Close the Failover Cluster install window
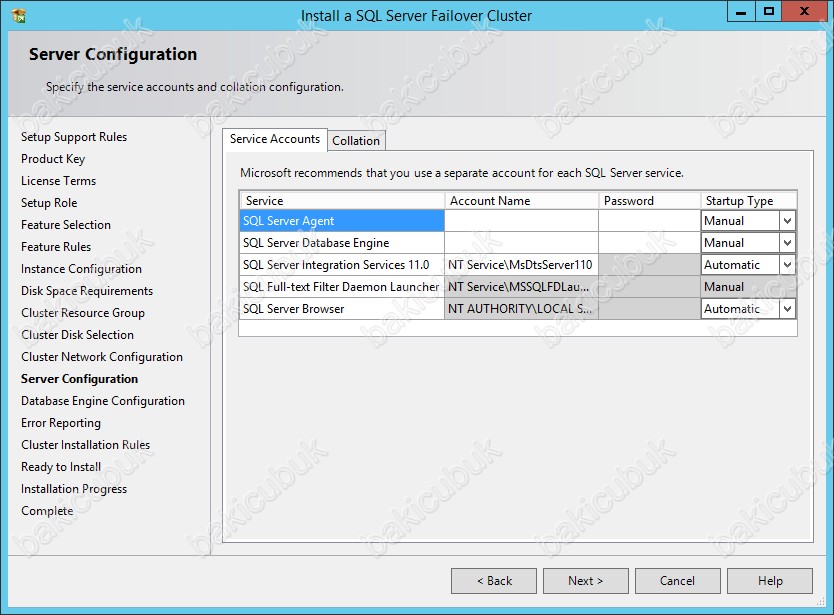This screenshot has height=615, width=834. coord(804,11)
